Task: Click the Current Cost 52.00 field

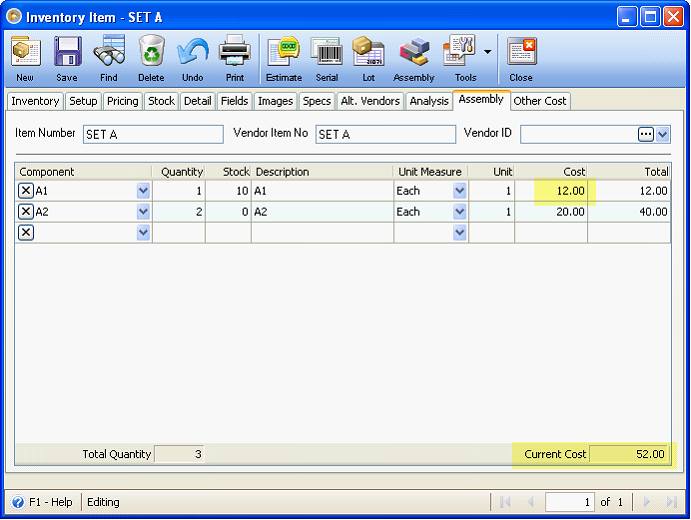Action: coord(629,454)
